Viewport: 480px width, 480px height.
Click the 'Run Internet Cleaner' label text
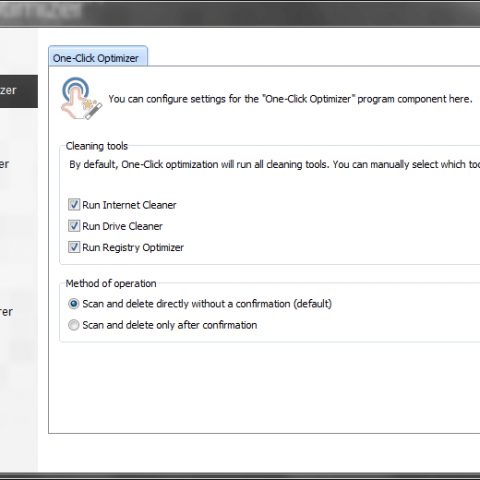pos(129,205)
